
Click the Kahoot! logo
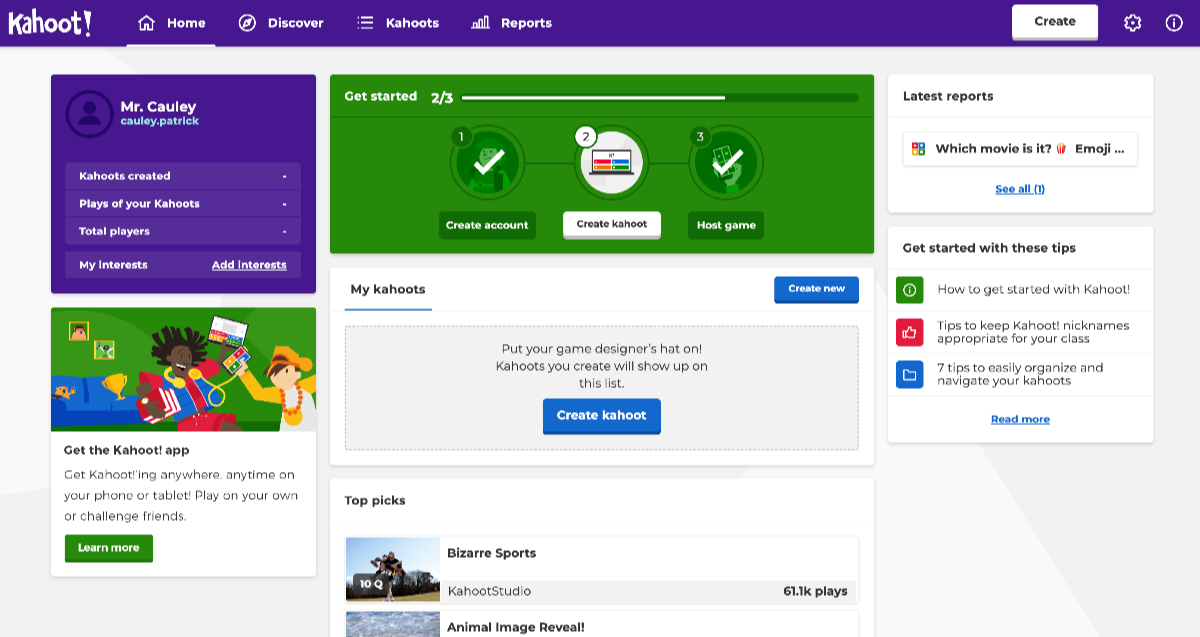(x=50, y=23)
